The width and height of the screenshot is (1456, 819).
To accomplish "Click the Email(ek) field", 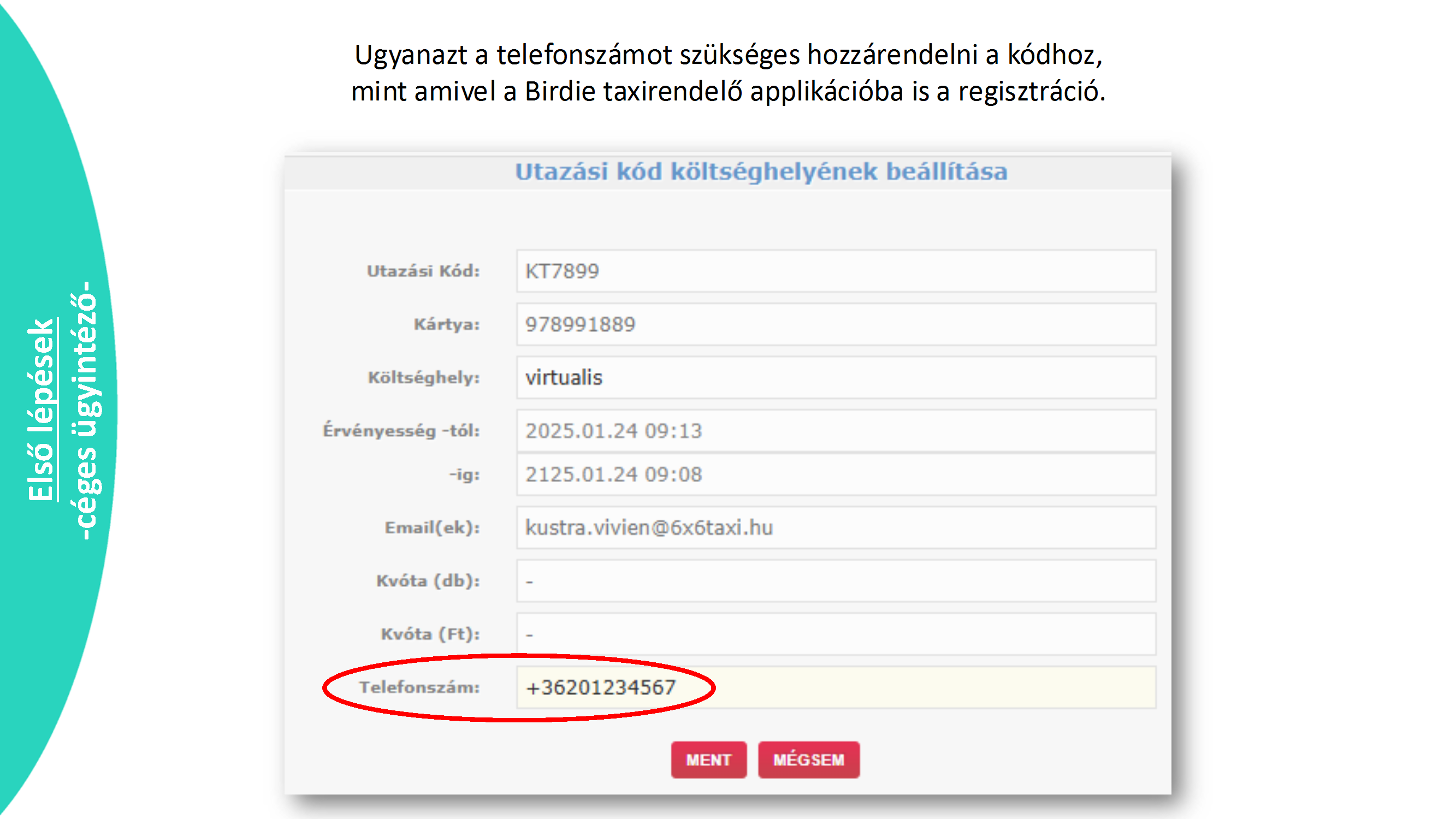I will (836, 527).
